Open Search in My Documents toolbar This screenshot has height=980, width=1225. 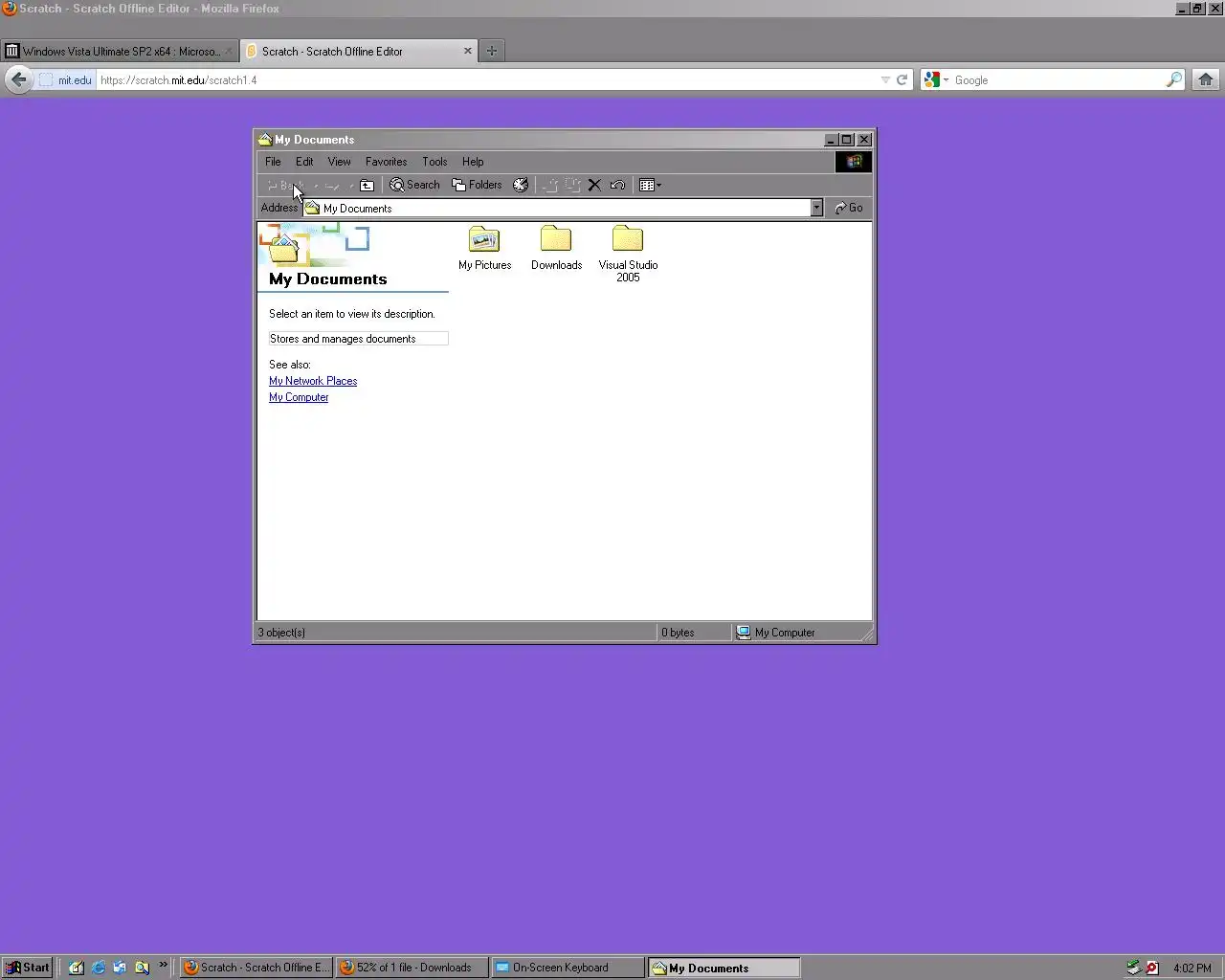[x=414, y=186]
